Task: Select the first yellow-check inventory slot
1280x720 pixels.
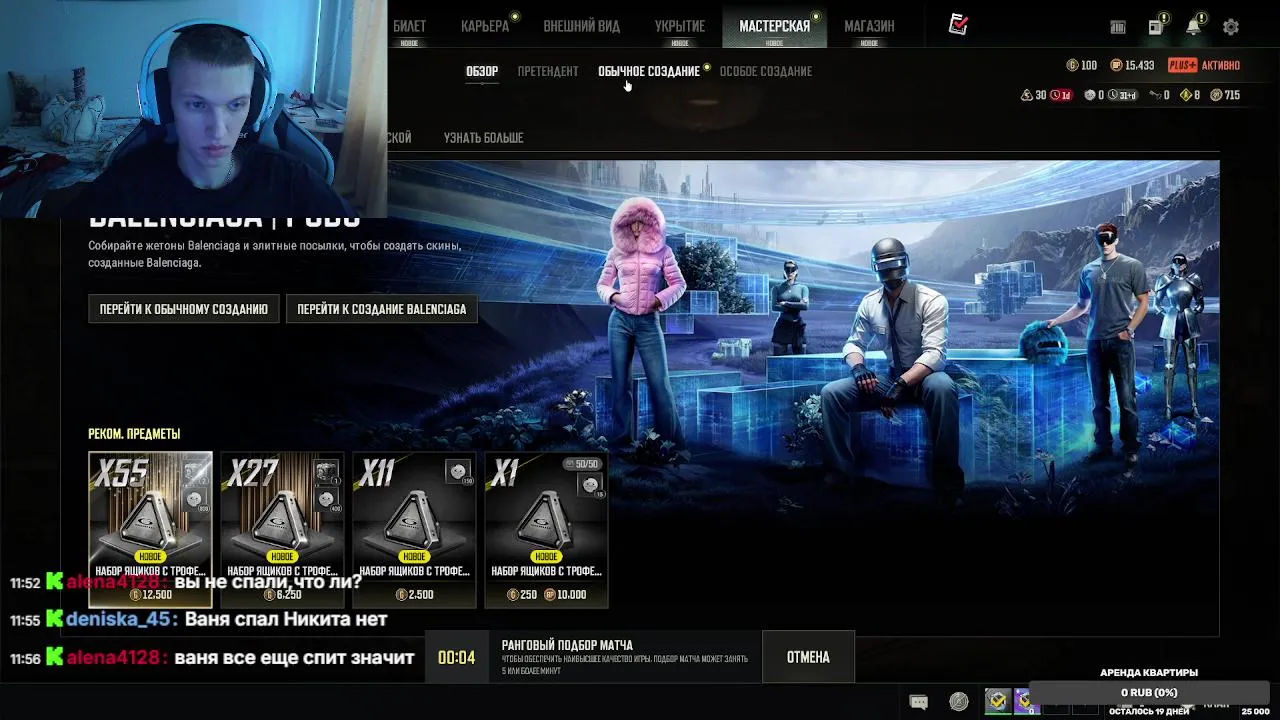Action: pyautogui.click(x=997, y=701)
